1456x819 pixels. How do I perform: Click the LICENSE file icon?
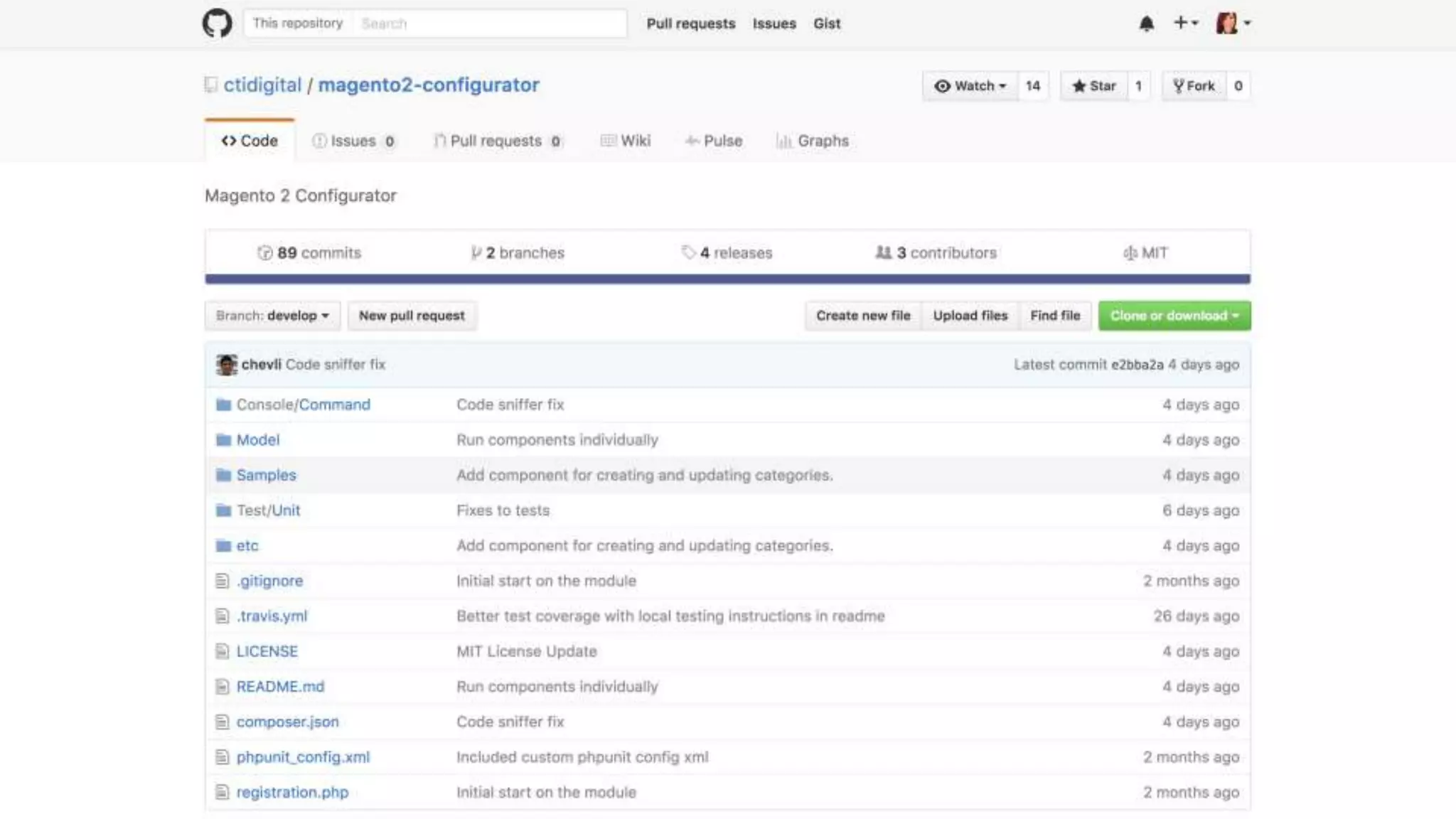pos(222,651)
